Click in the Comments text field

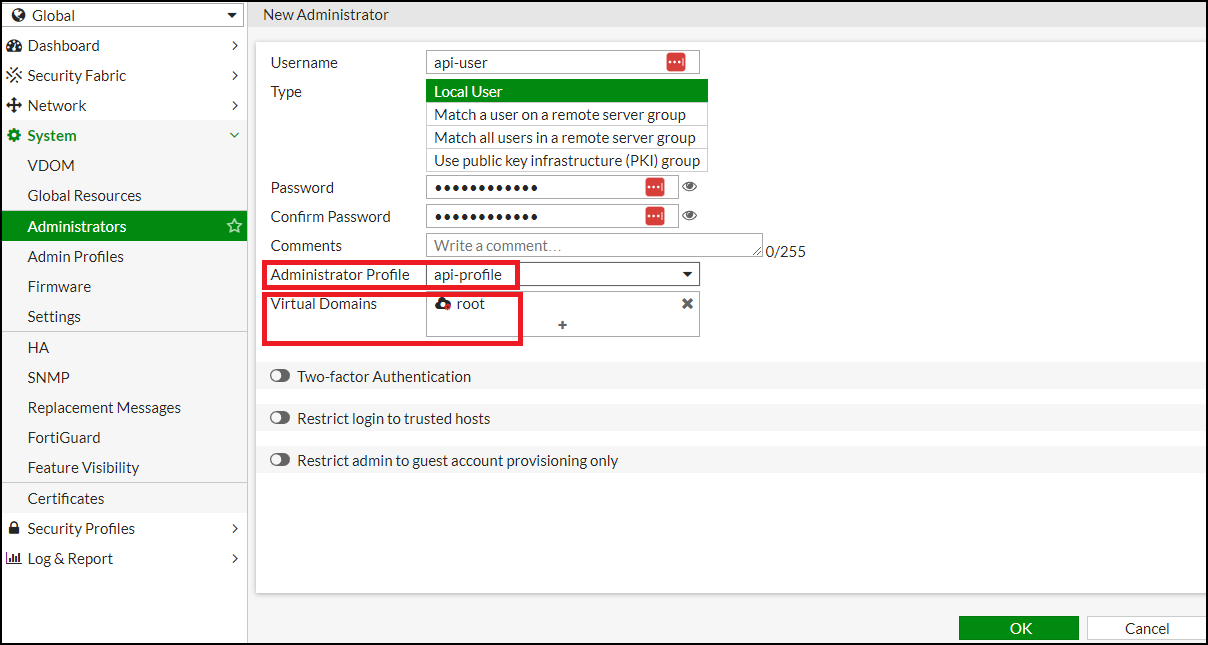594,245
